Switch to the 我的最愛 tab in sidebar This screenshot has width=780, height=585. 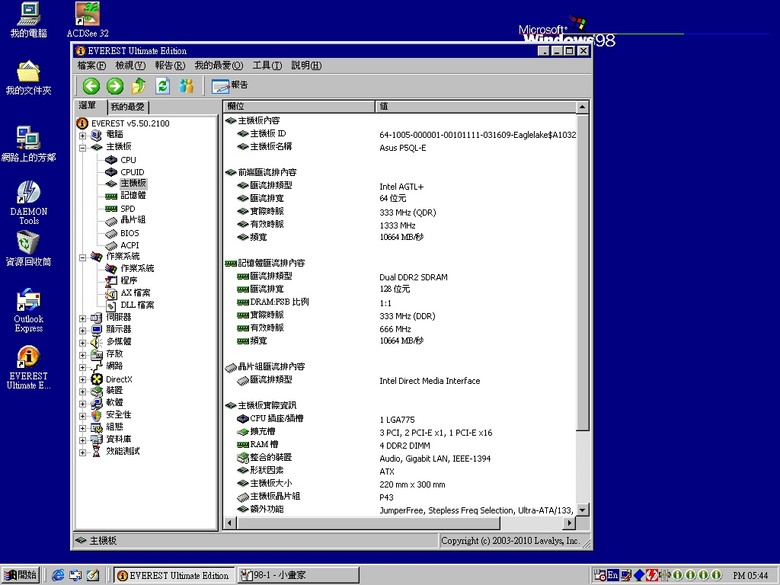click(x=128, y=107)
